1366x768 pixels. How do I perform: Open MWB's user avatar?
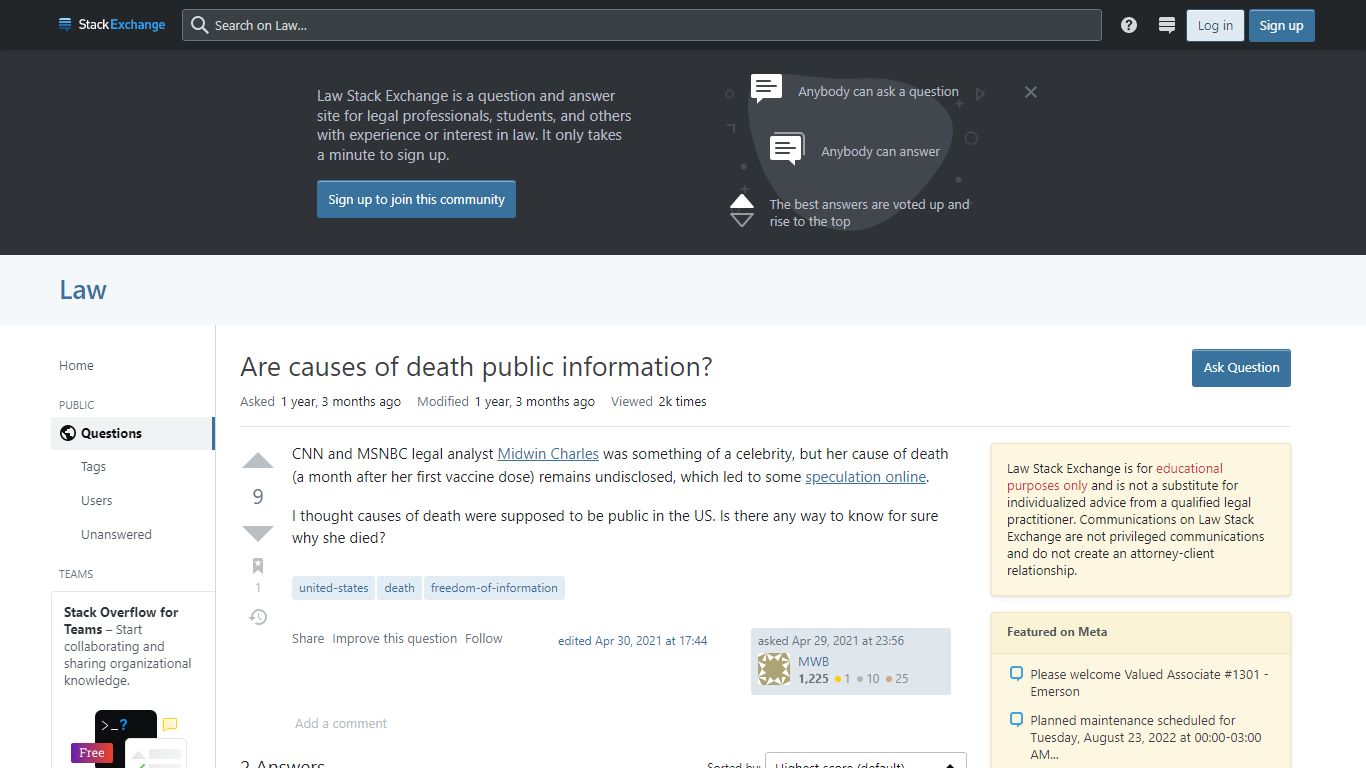point(774,669)
